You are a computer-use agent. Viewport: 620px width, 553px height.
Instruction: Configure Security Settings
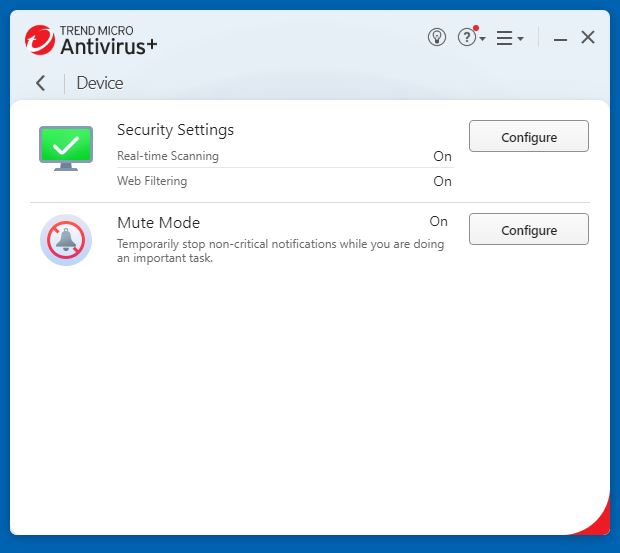[x=529, y=136]
